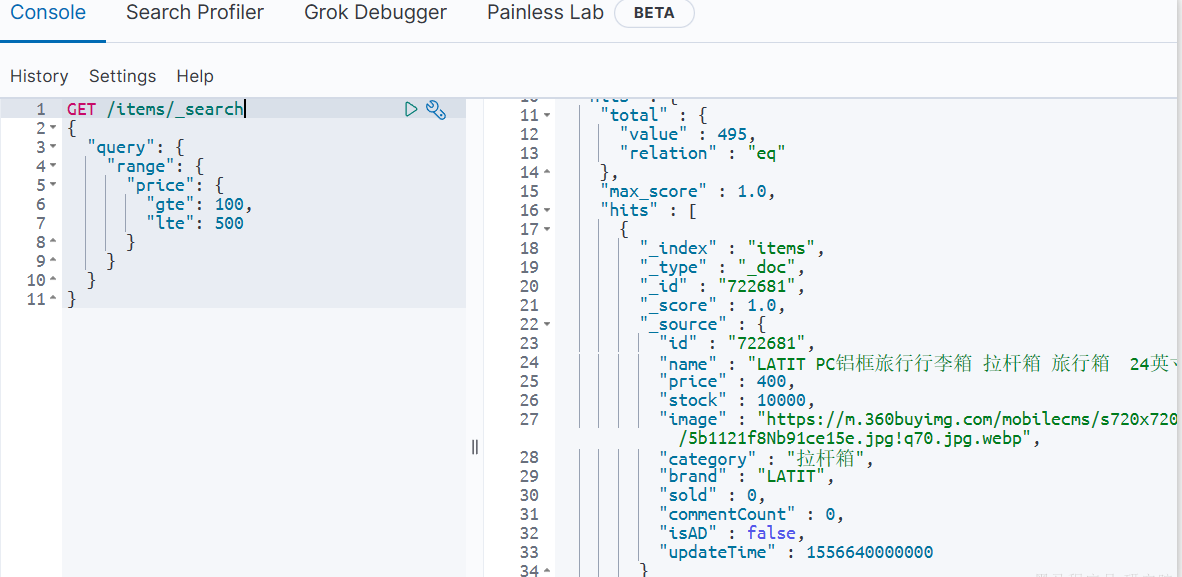Viewport: 1182px width, 577px height.
Task: Click the "_type" : "_doc" line
Action: (x=723, y=267)
